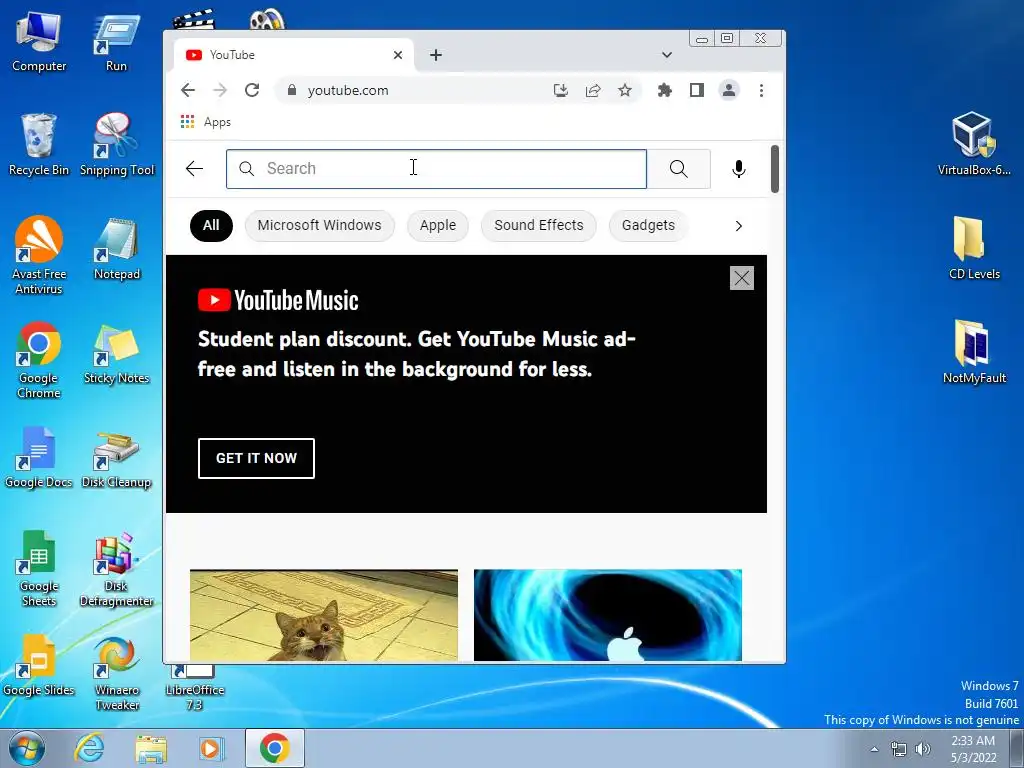Screen dimensions: 1024x768
Task: Click GET IT NOW button
Action: pyautogui.click(x=256, y=458)
